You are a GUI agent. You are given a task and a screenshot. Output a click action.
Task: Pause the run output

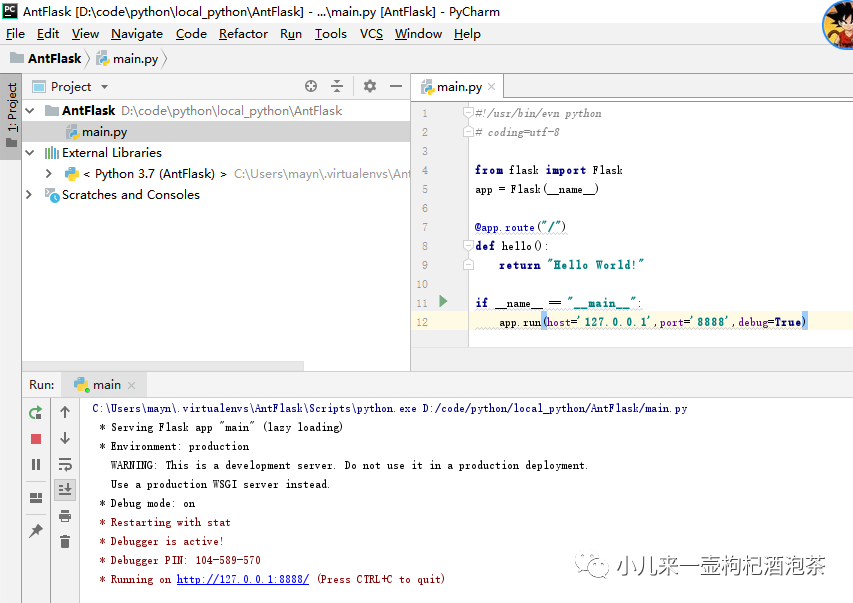click(x=36, y=464)
